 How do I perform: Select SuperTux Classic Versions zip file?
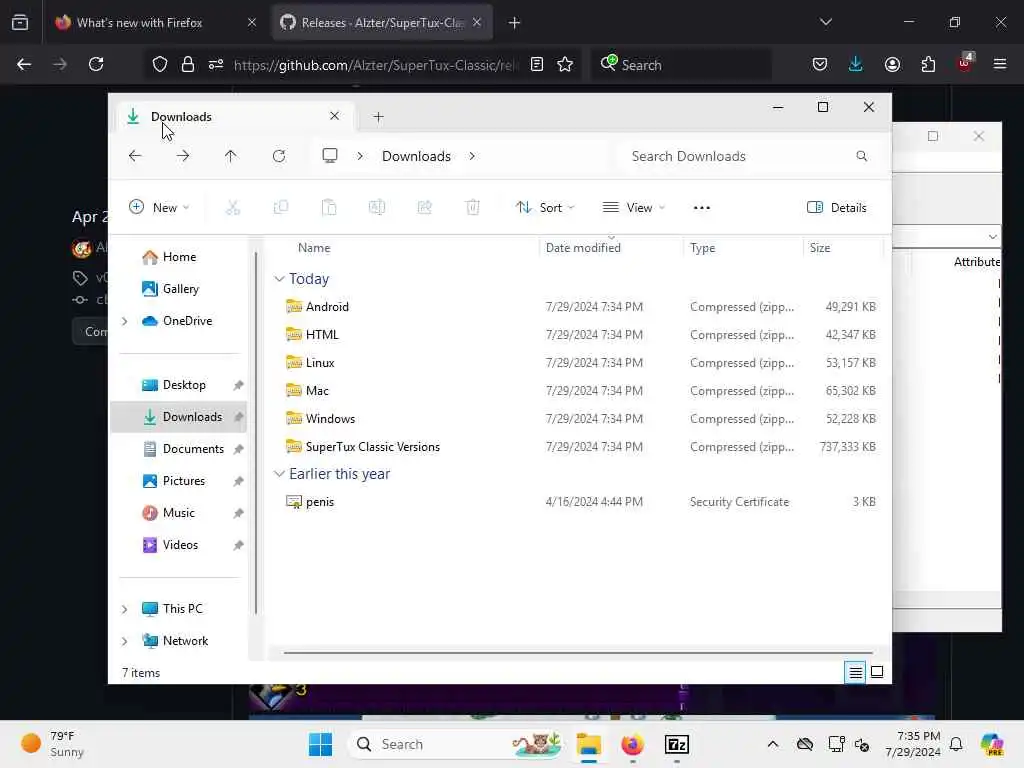[x=578, y=447]
